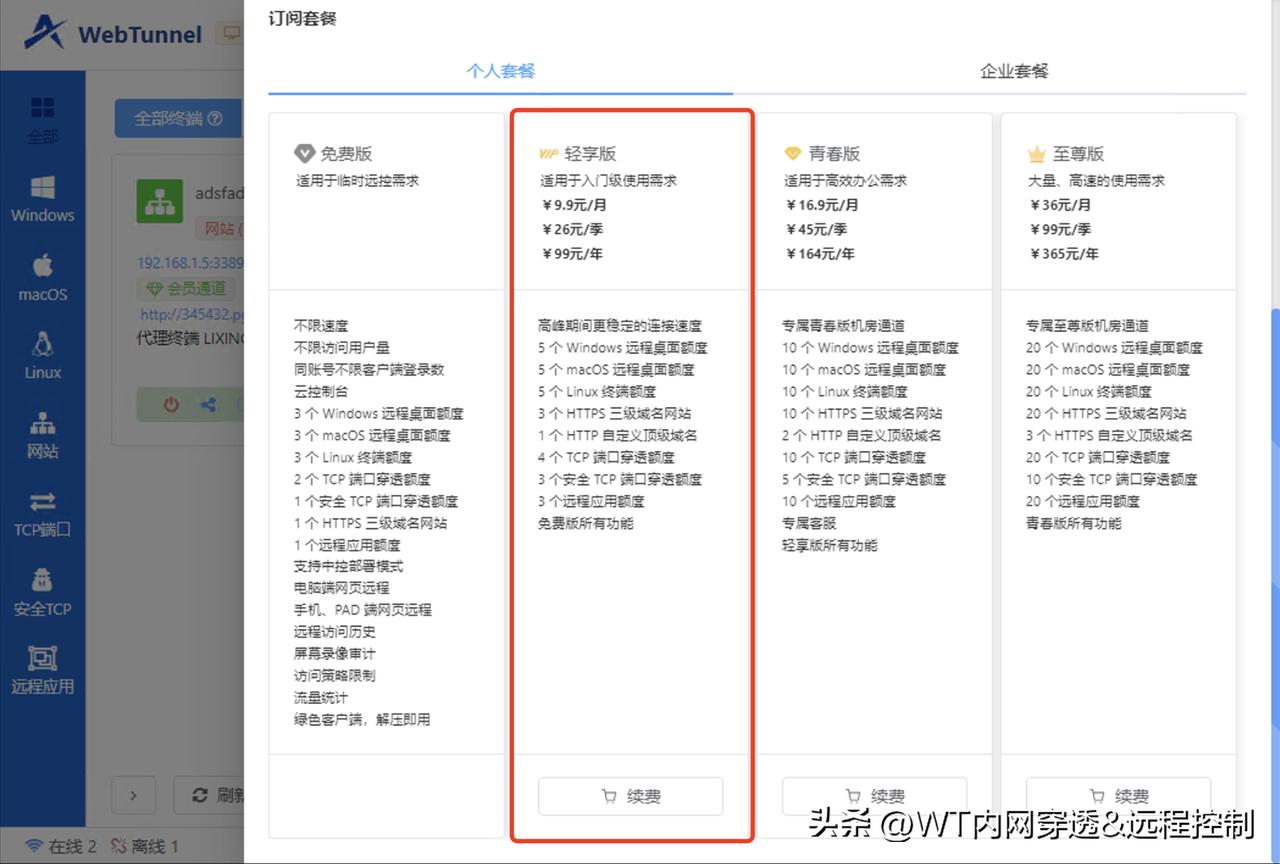This screenshot has height=864, width=1280.
Task: Open the 网站 (Website) panel in sidebar
Action: pos(41,435)
